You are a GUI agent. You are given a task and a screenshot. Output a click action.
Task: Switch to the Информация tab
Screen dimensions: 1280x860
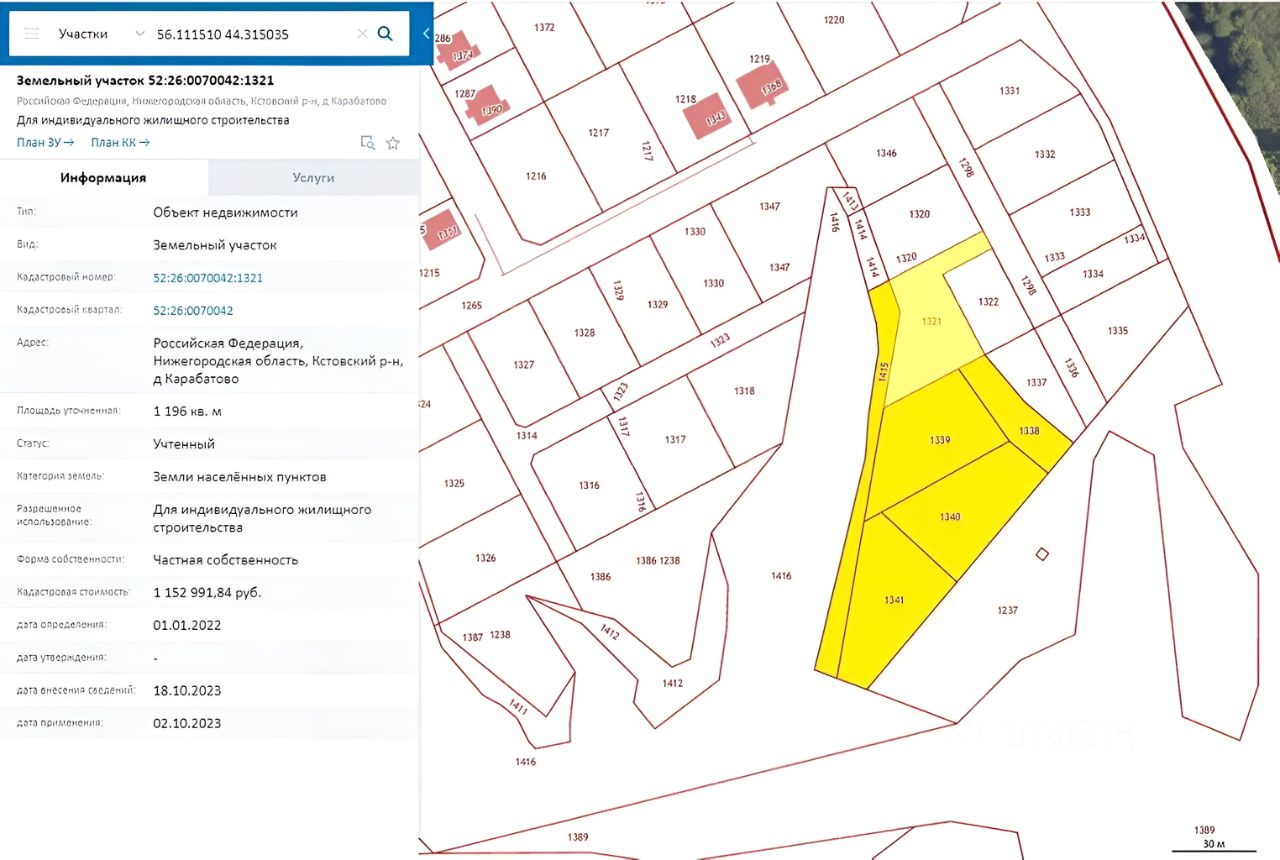click(104, 177)
